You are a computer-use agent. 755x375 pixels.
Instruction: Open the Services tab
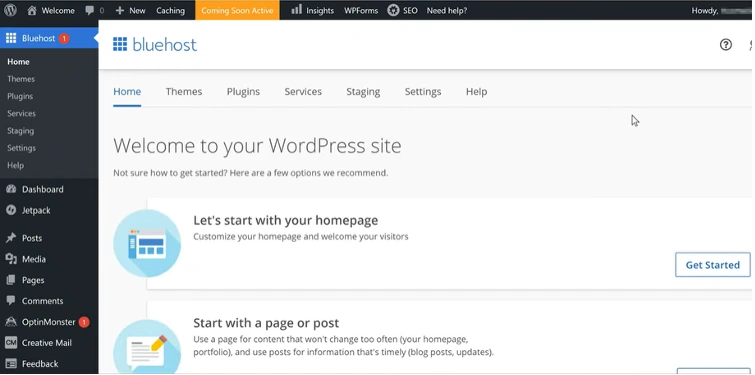click(x=303, y=91)
